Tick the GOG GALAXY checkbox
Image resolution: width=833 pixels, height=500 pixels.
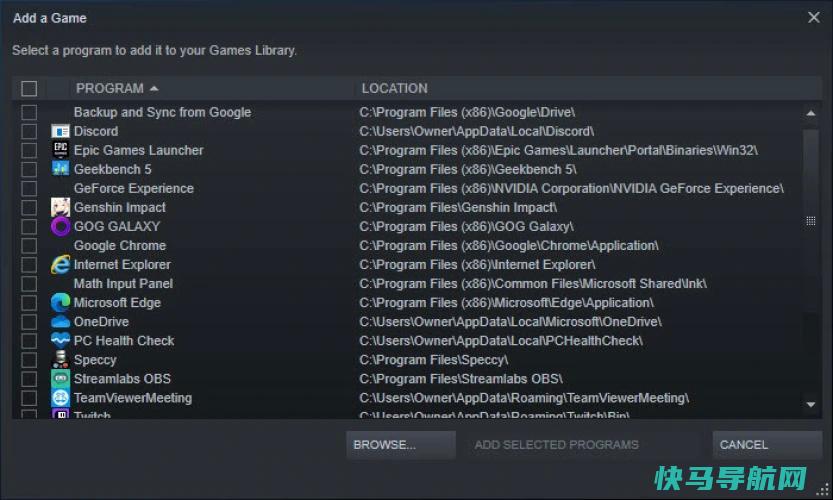29,227
